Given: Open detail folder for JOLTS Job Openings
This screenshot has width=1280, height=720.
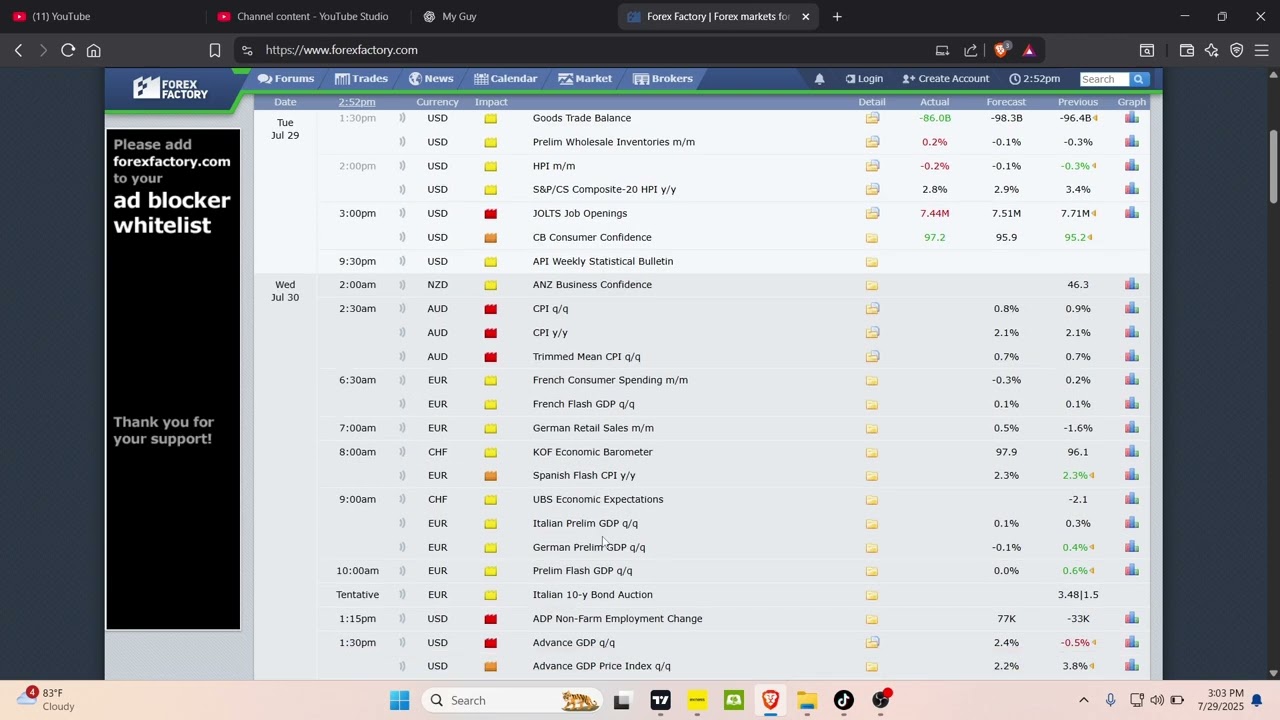Looking at the screenshot, I should [872, 213].
